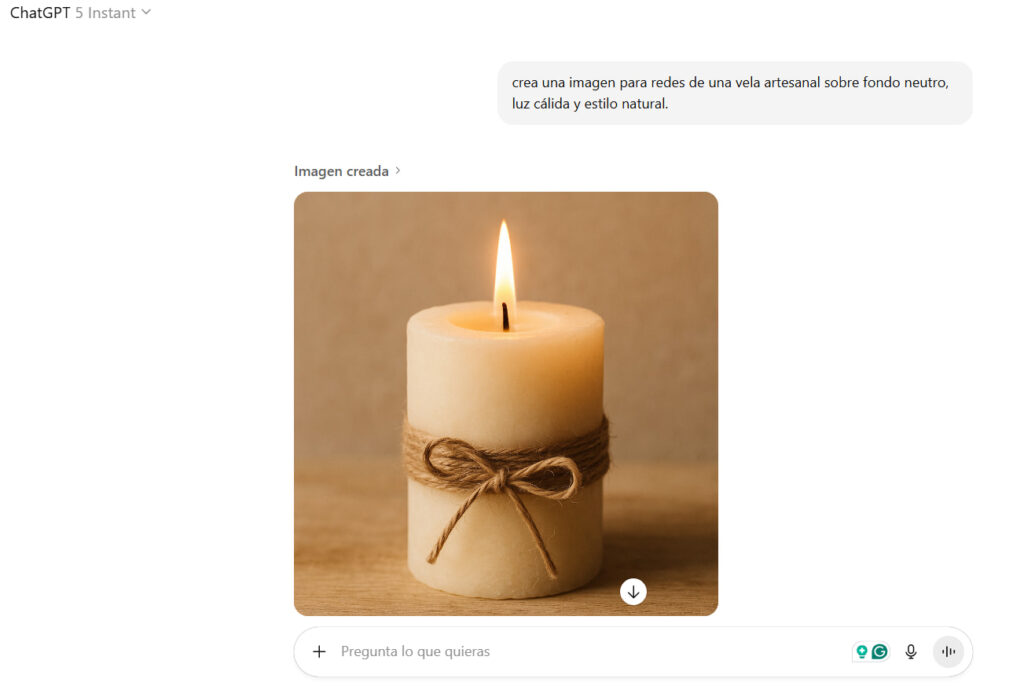Start dictation with the microphone icon
The height and width of the screenshot is (686, 1024).
911,651
